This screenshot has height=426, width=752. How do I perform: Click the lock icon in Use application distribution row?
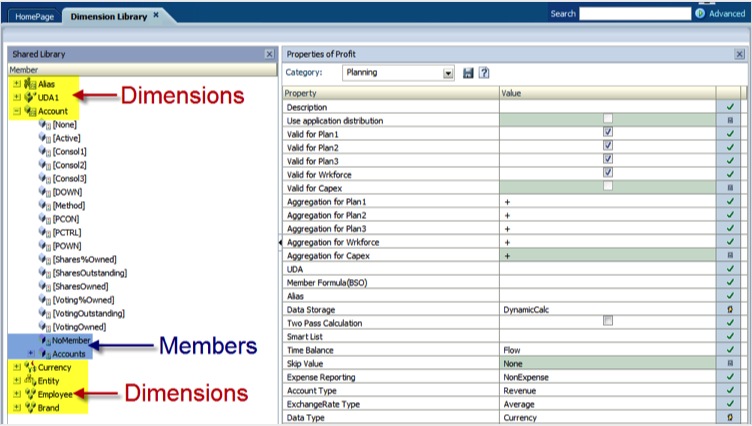click(730, 120)
